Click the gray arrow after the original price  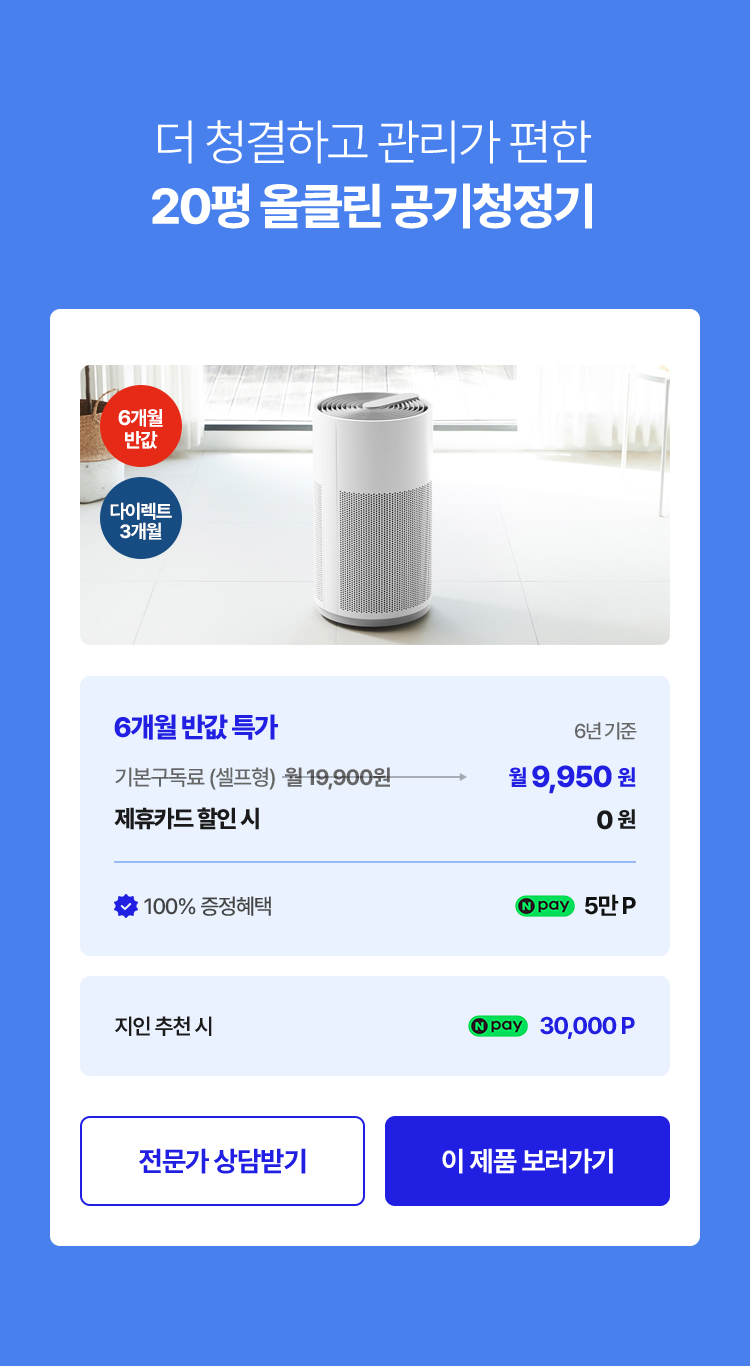(x=430, y=776)
